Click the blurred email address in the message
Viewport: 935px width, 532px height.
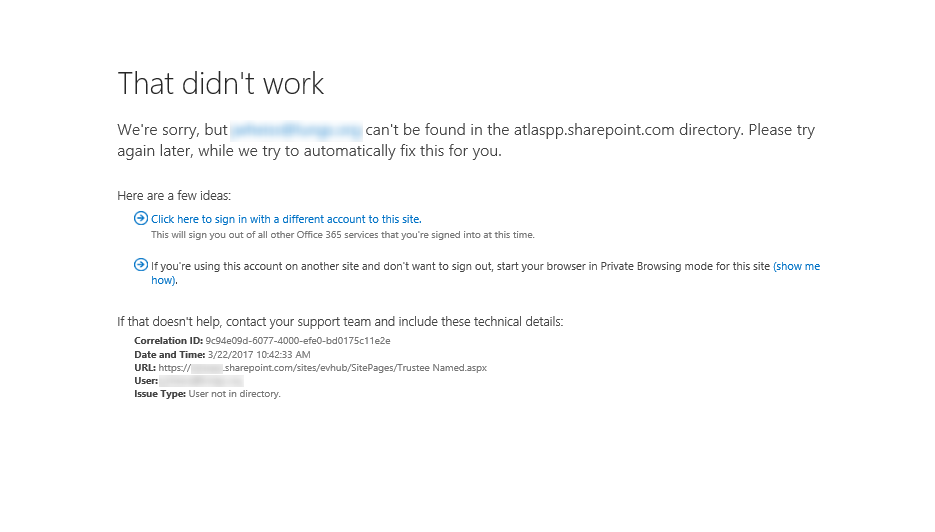296,130
